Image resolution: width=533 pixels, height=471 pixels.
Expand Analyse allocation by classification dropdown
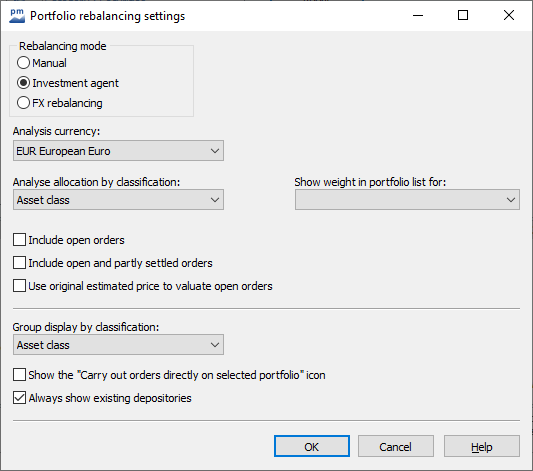(x=118, y=200)
